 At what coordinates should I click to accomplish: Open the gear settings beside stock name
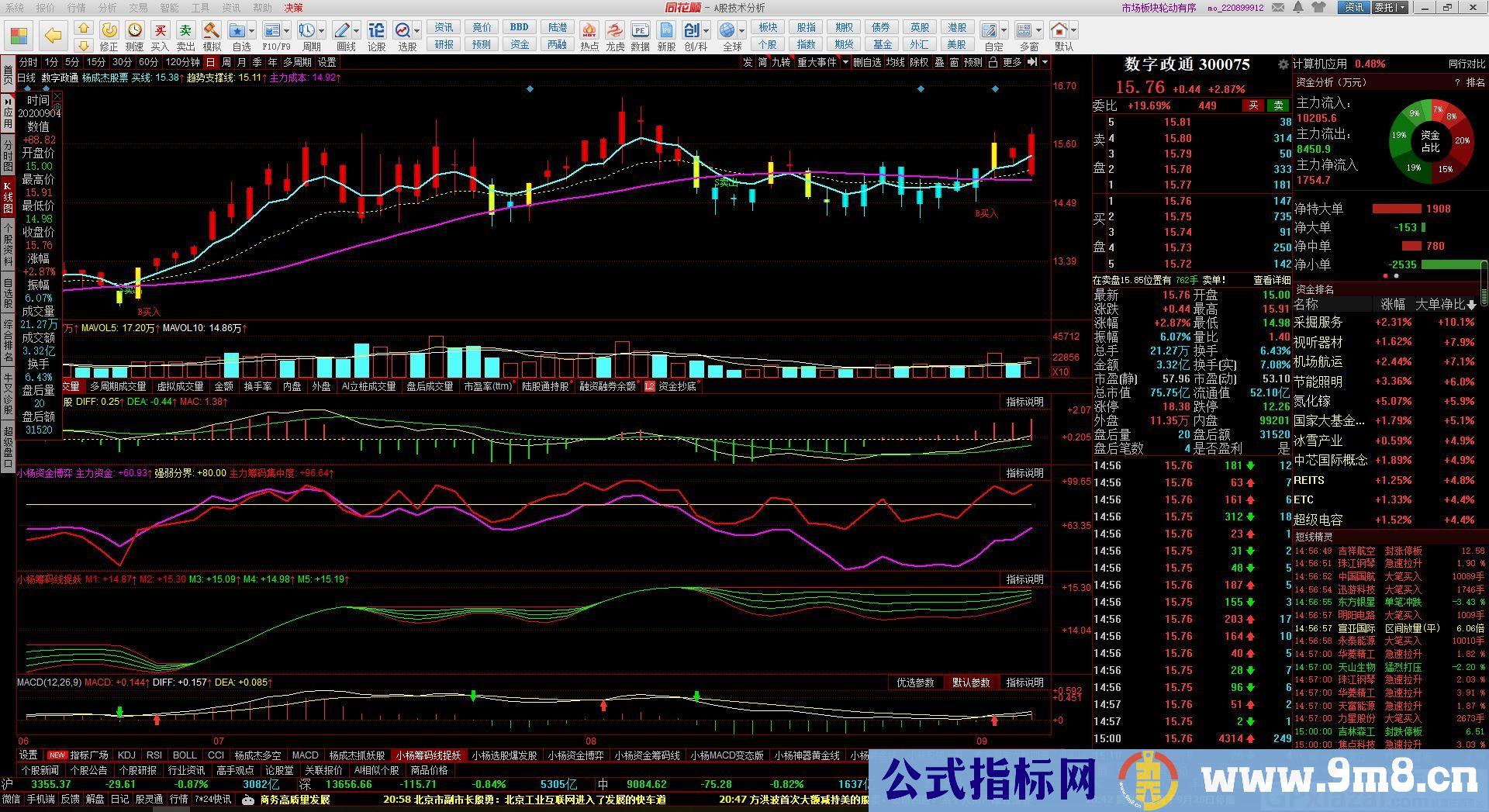(1283, 64)
